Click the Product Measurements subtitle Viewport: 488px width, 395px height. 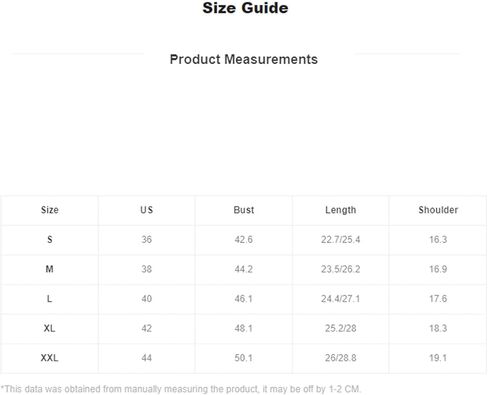point(244,59)
